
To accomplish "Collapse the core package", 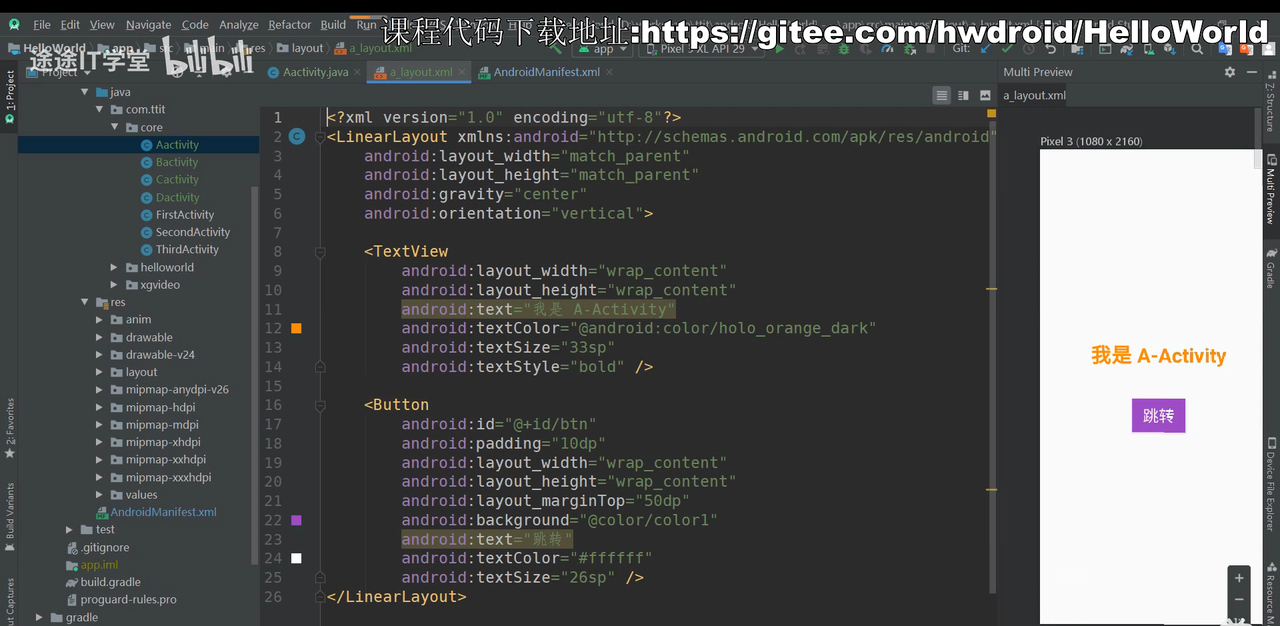I will (x=115, y=127).
